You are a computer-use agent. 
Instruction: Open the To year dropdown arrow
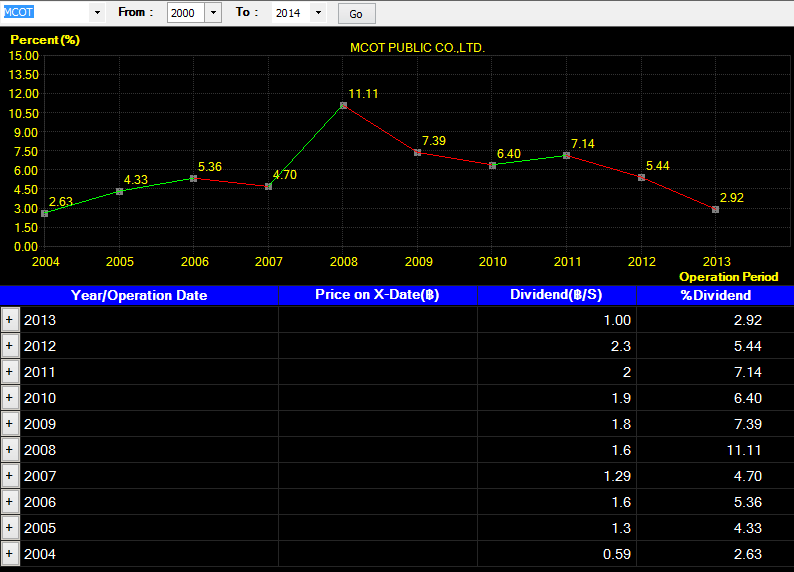pos(318,13)
